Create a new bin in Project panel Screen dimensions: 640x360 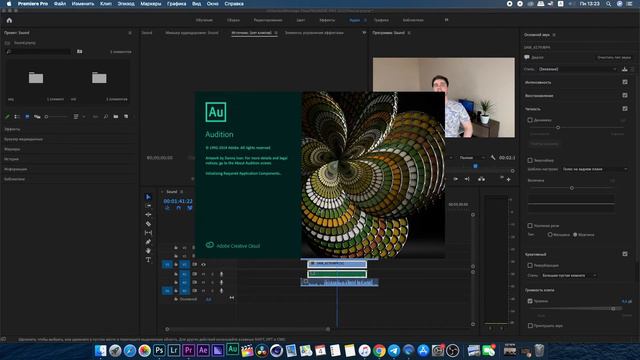(x=116, y=117)
